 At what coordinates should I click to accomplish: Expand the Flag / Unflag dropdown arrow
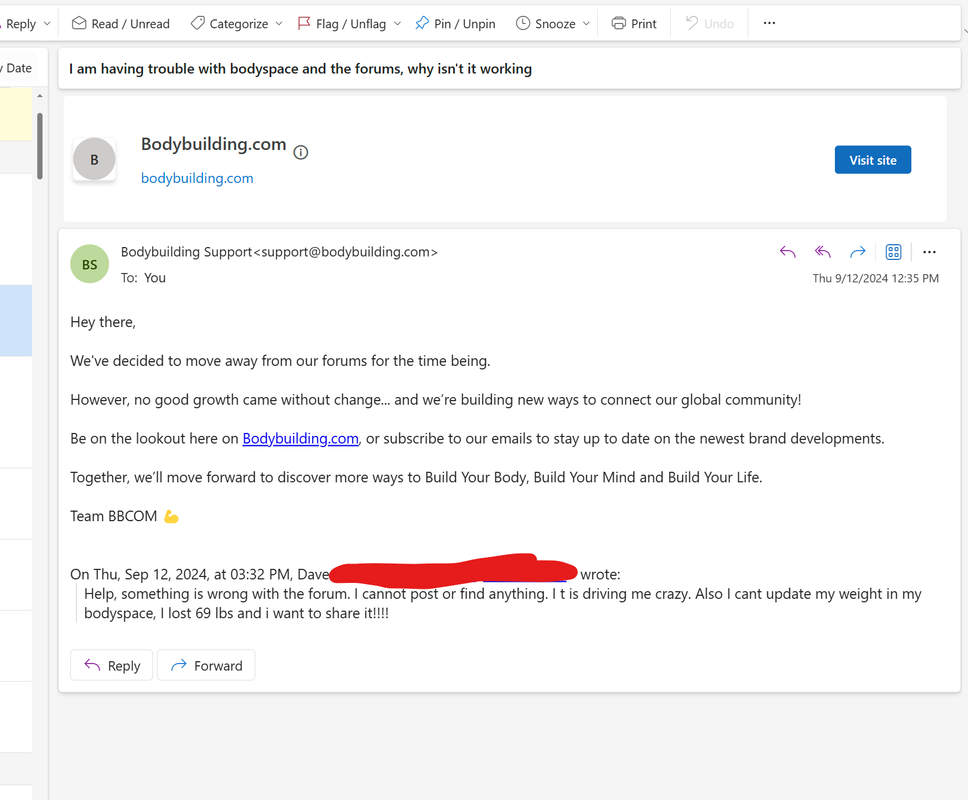tap(398, 24)
